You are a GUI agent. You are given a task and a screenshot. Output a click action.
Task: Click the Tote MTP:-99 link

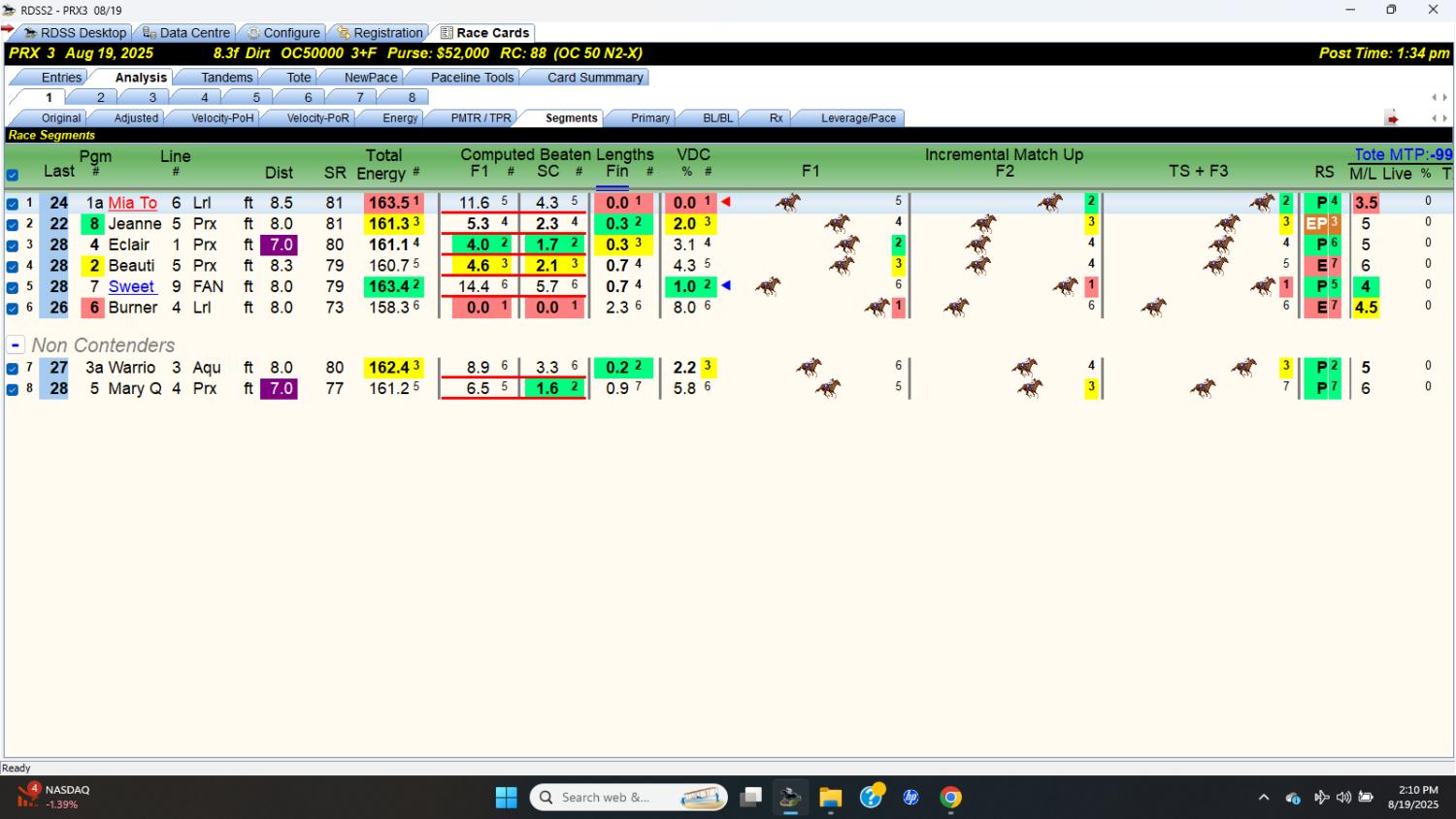[1404, 154]
